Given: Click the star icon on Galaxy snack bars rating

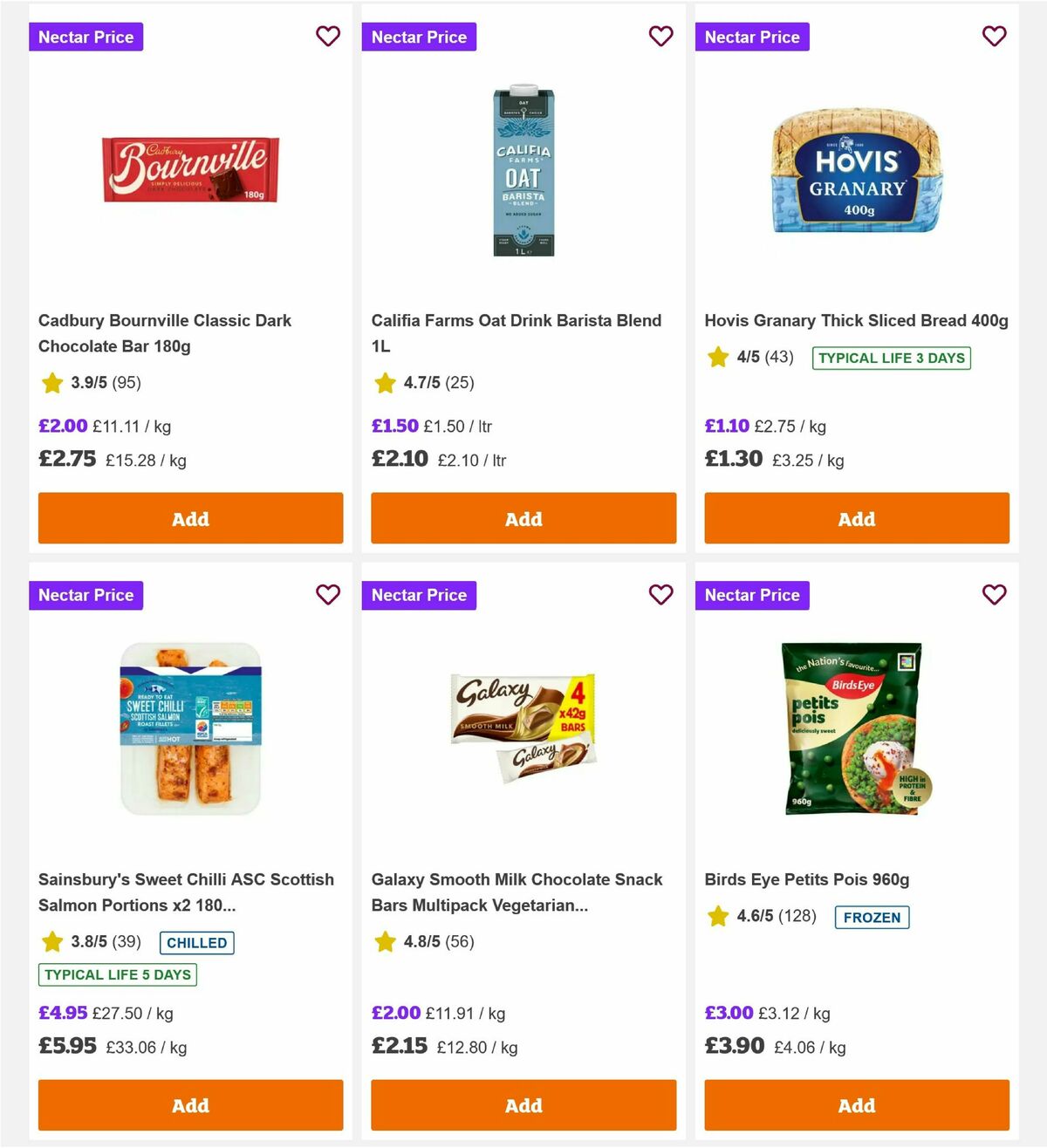Looking at the screenshot, I should [385, 942].
